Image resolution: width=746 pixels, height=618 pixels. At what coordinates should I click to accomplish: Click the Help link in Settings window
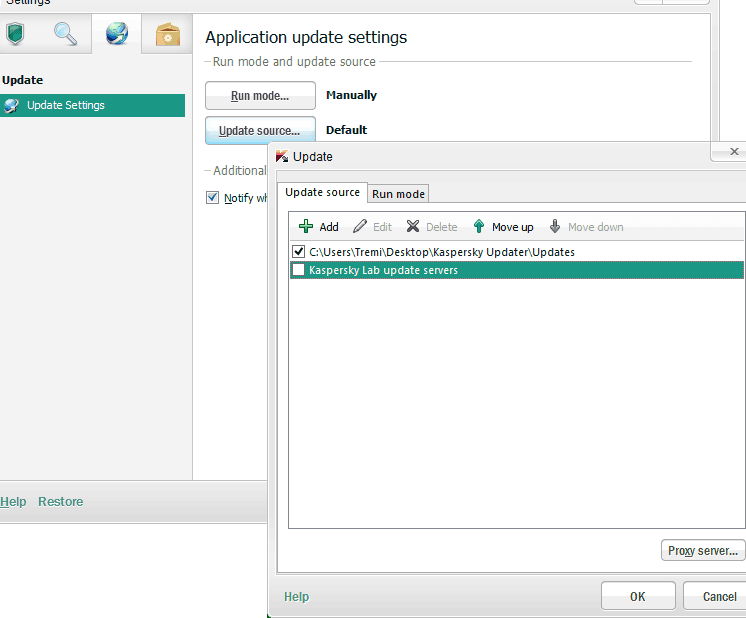(x=13, y=501)
